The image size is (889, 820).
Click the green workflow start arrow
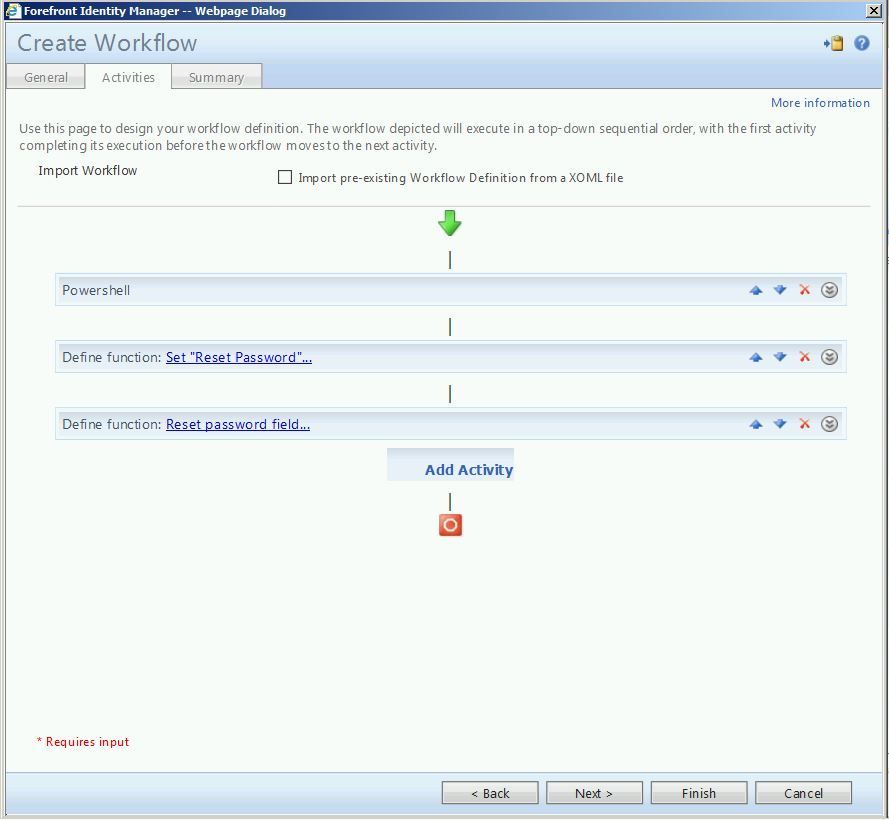(450, 223)
